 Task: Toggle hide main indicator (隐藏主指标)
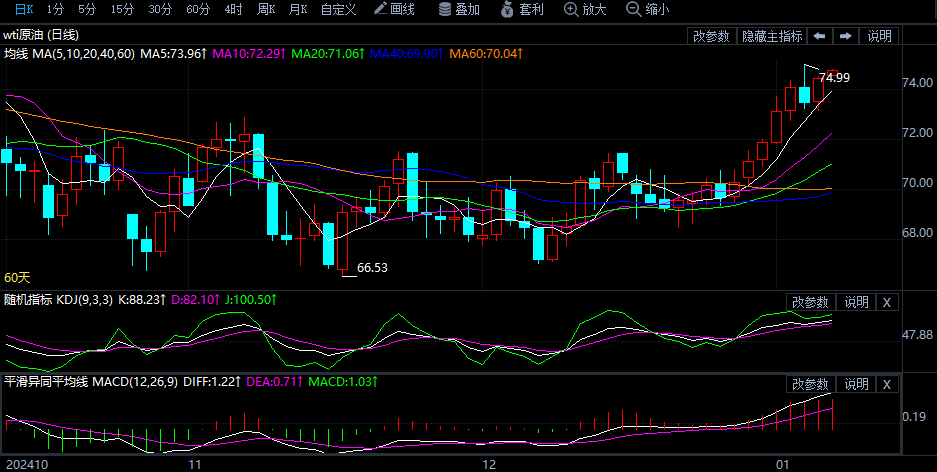pos(771,36)
